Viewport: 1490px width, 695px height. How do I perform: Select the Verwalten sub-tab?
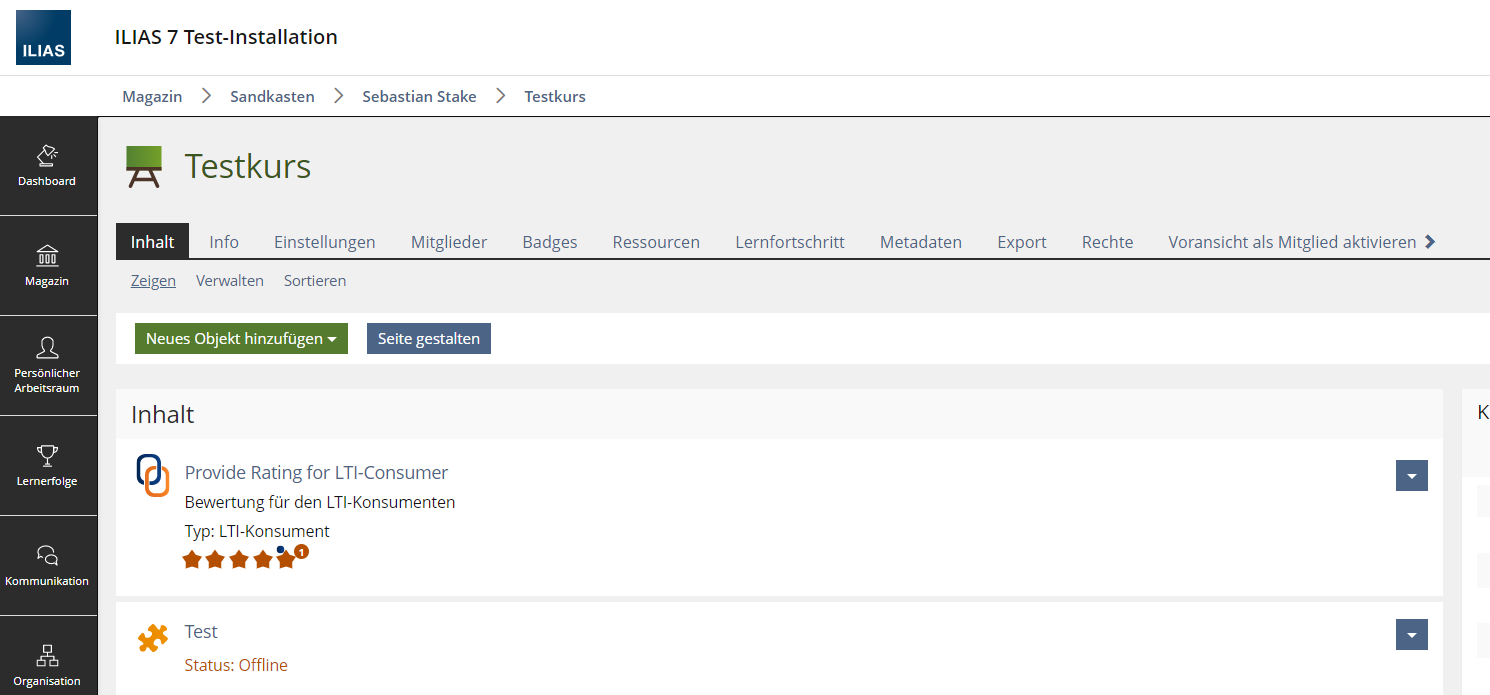[x=230, y=281]
